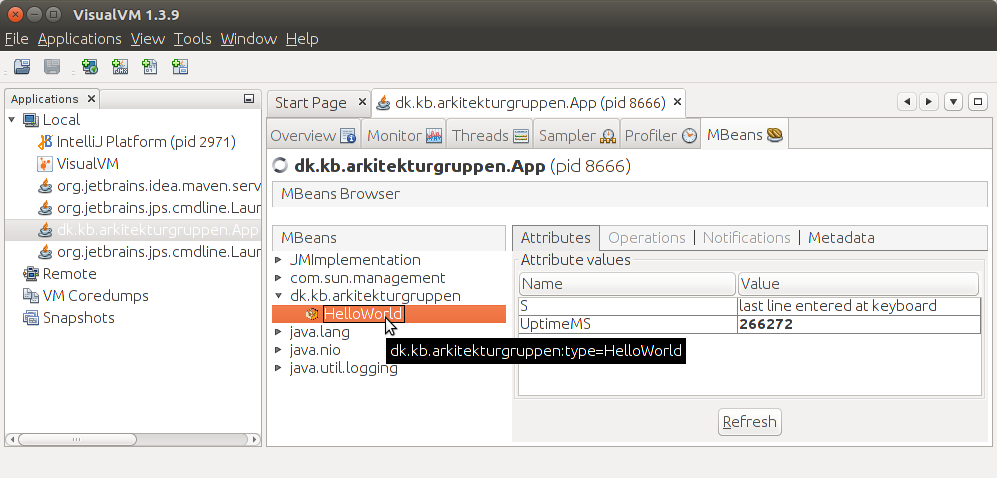Click the Remote hosts icon
This screenshot has width=997, height=478.
[31, 274]
